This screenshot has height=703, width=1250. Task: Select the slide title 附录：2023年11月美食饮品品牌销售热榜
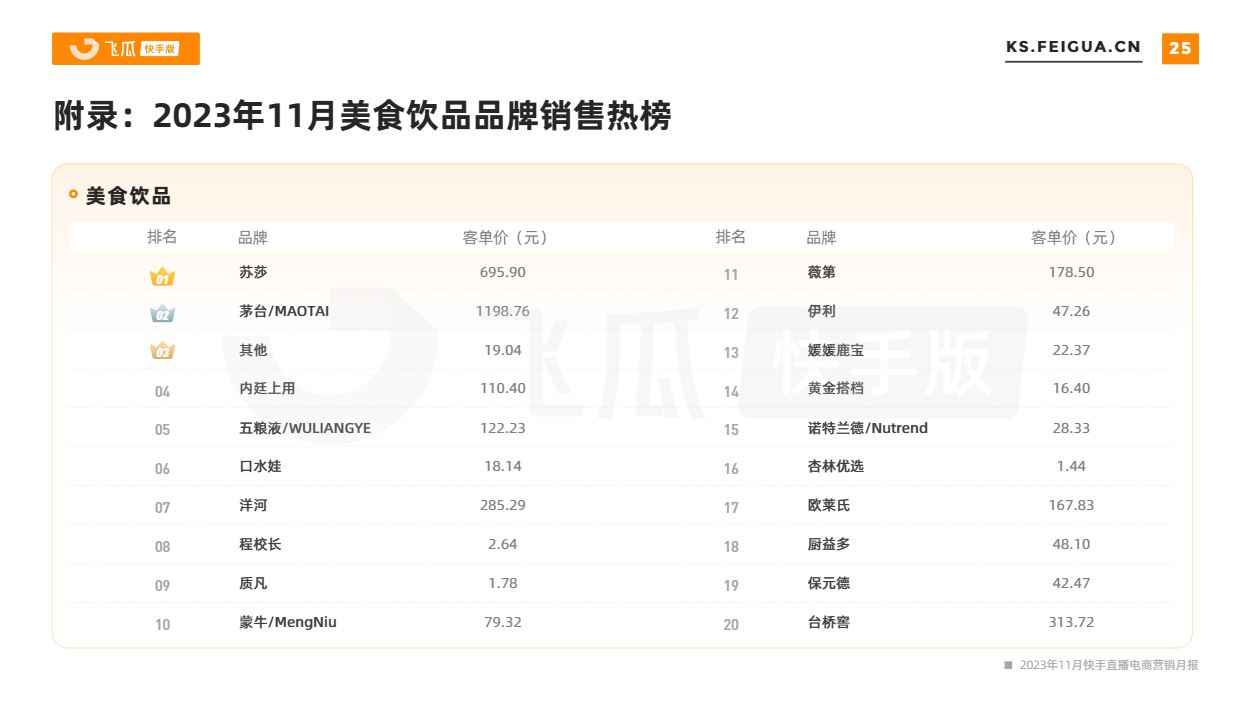362,116
